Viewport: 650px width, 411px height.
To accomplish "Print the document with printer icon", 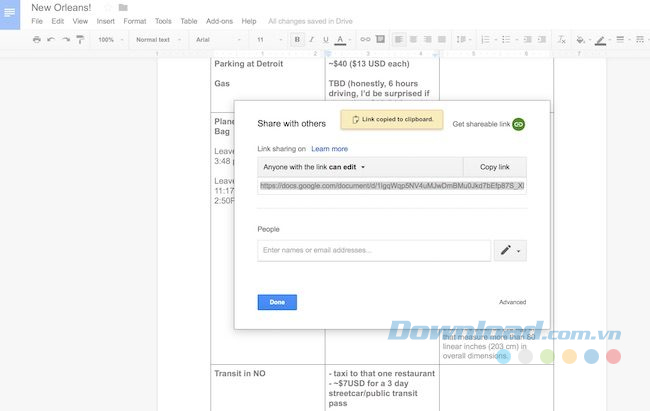I will [37, 39].
